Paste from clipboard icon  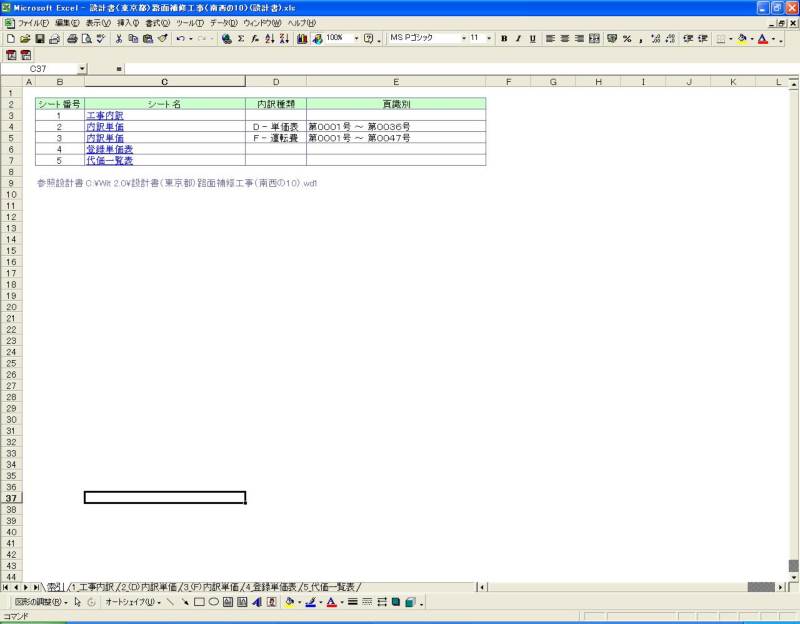pos(148,39)
